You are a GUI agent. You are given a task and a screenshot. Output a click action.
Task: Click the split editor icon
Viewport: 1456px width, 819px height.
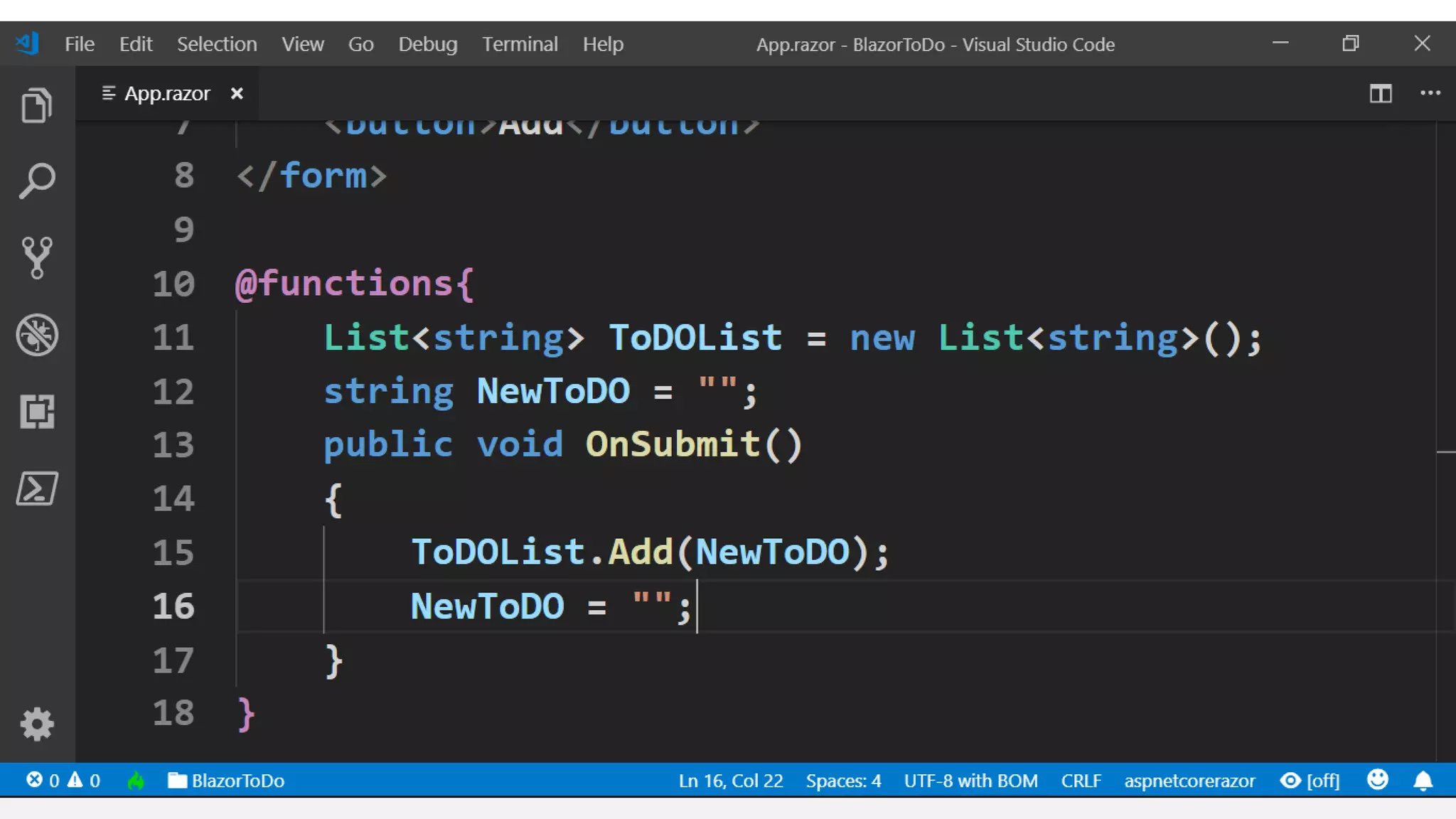[x=1380, y=94]
